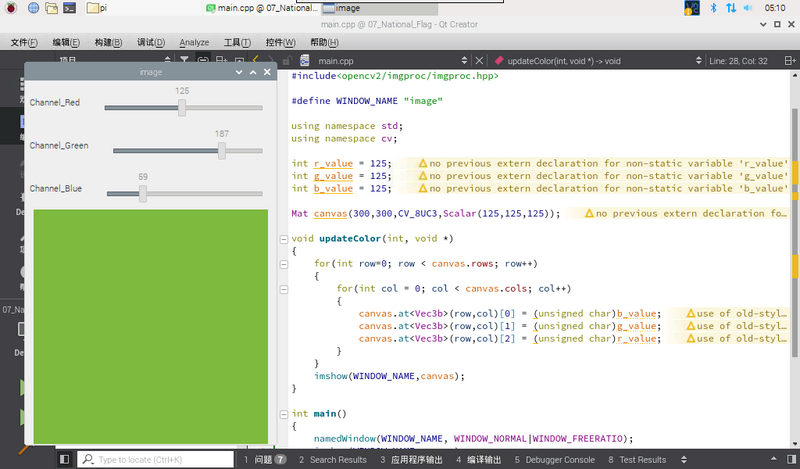
Task: Click the green canvas preview in image window
Action: [151, 326]
